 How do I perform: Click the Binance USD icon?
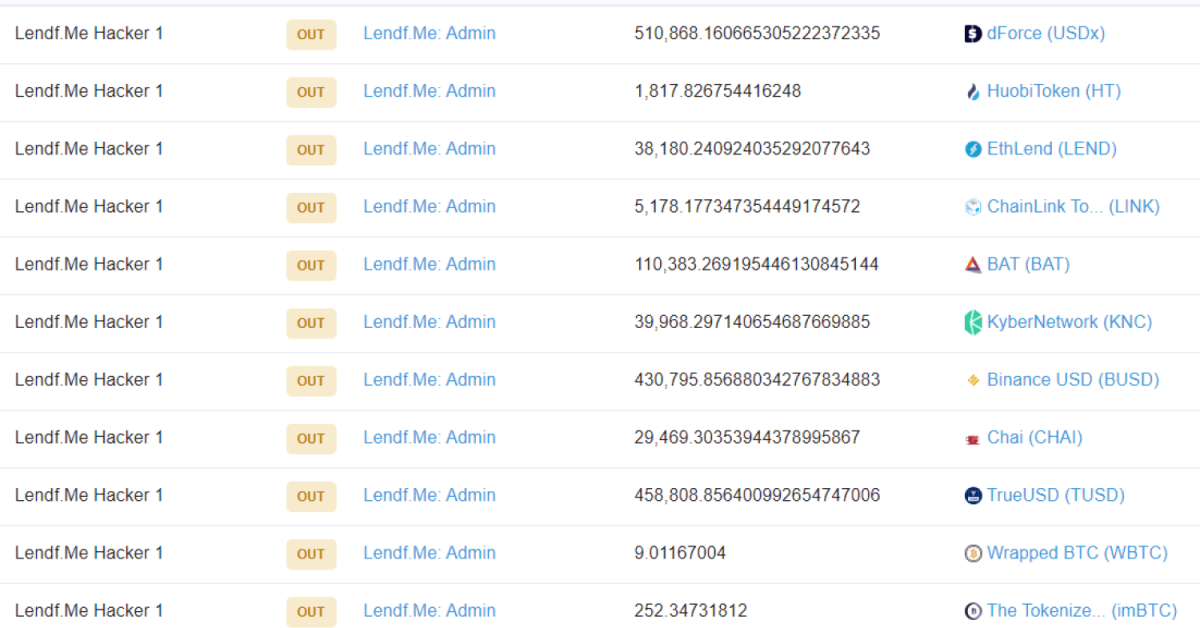click(x=972, y=381)
